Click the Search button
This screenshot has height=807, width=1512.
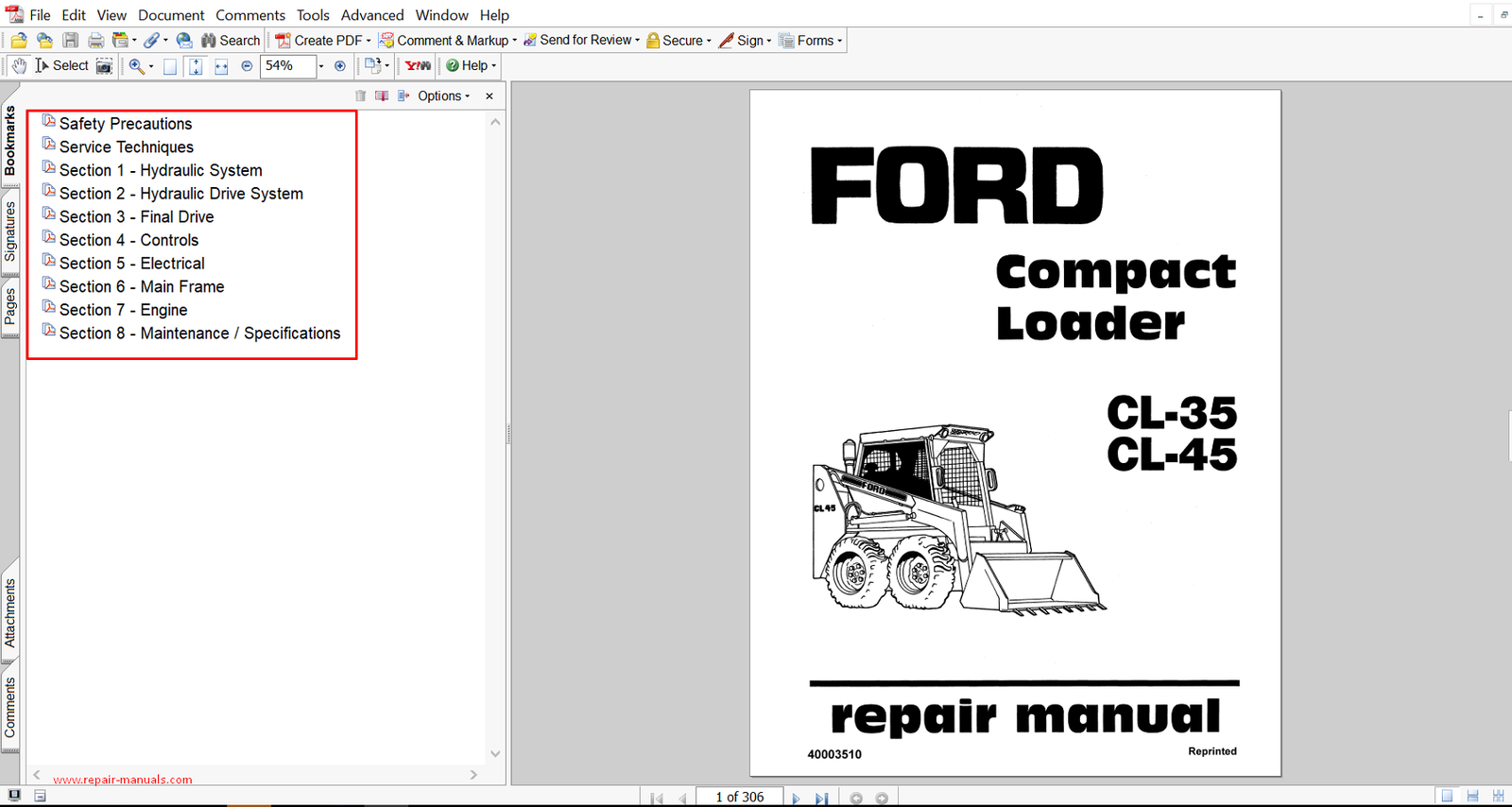click(x=231, y=41)
